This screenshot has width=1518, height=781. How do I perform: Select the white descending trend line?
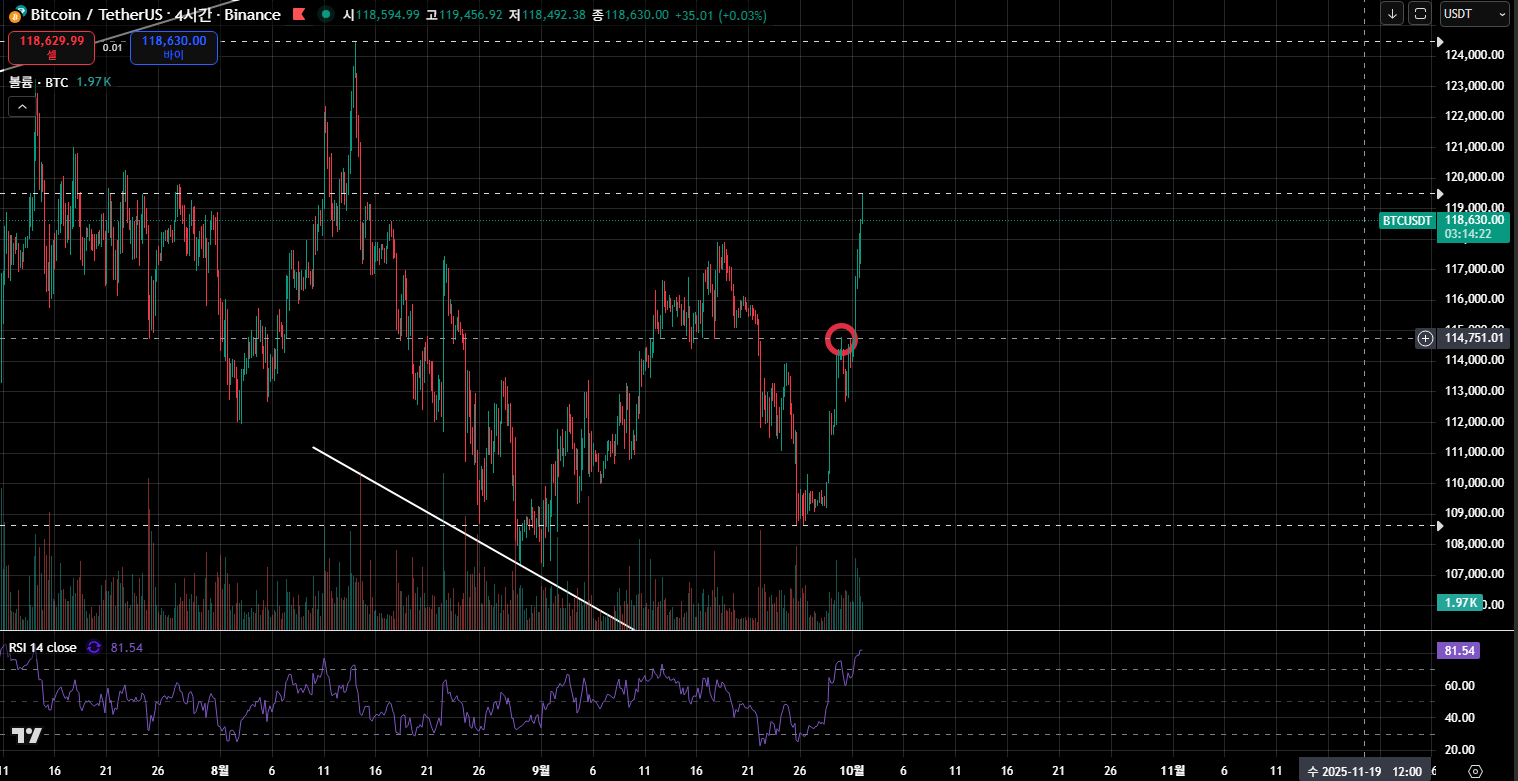[x=474, y=539]
